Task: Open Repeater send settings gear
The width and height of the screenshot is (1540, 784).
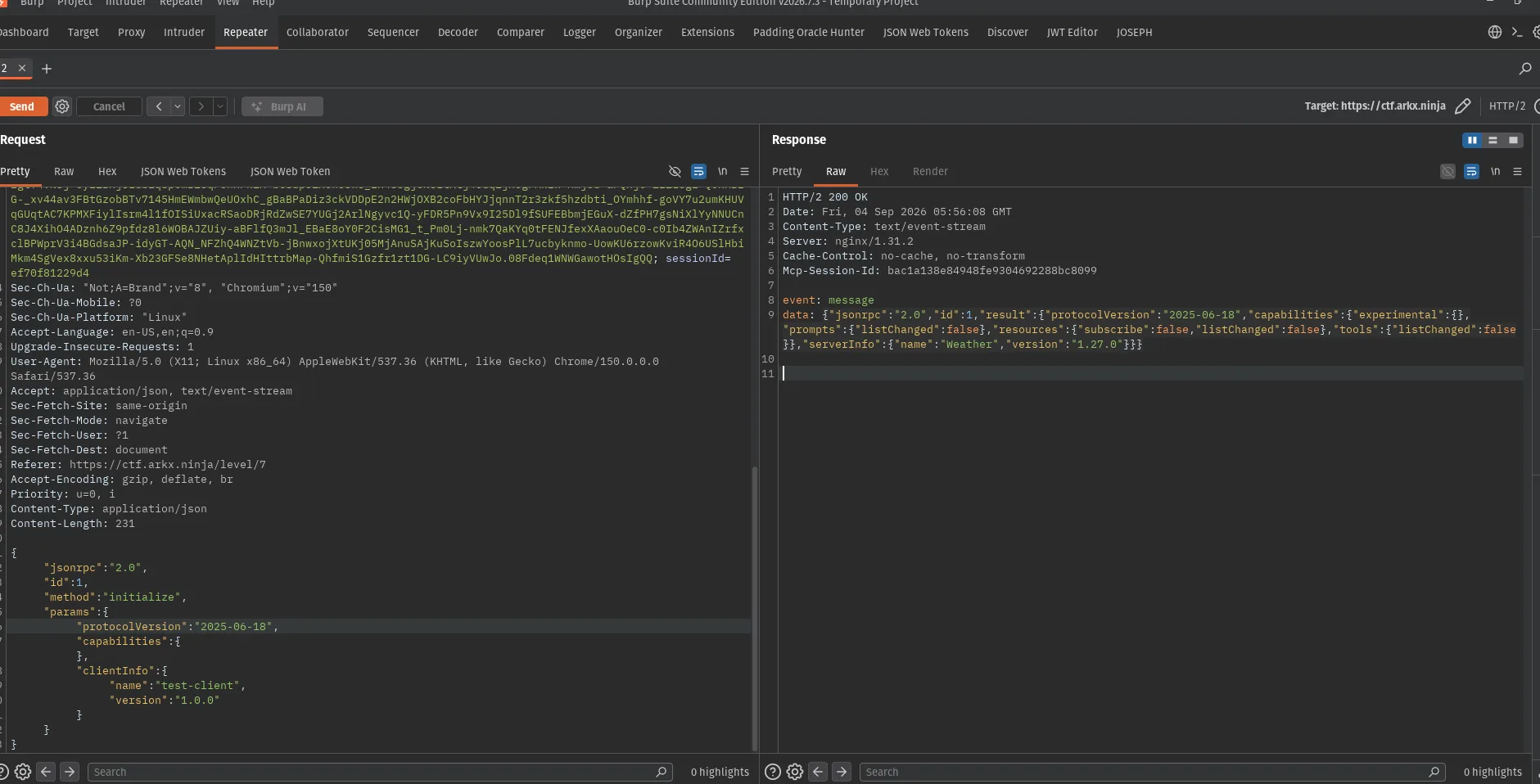Action: point(62,106)
